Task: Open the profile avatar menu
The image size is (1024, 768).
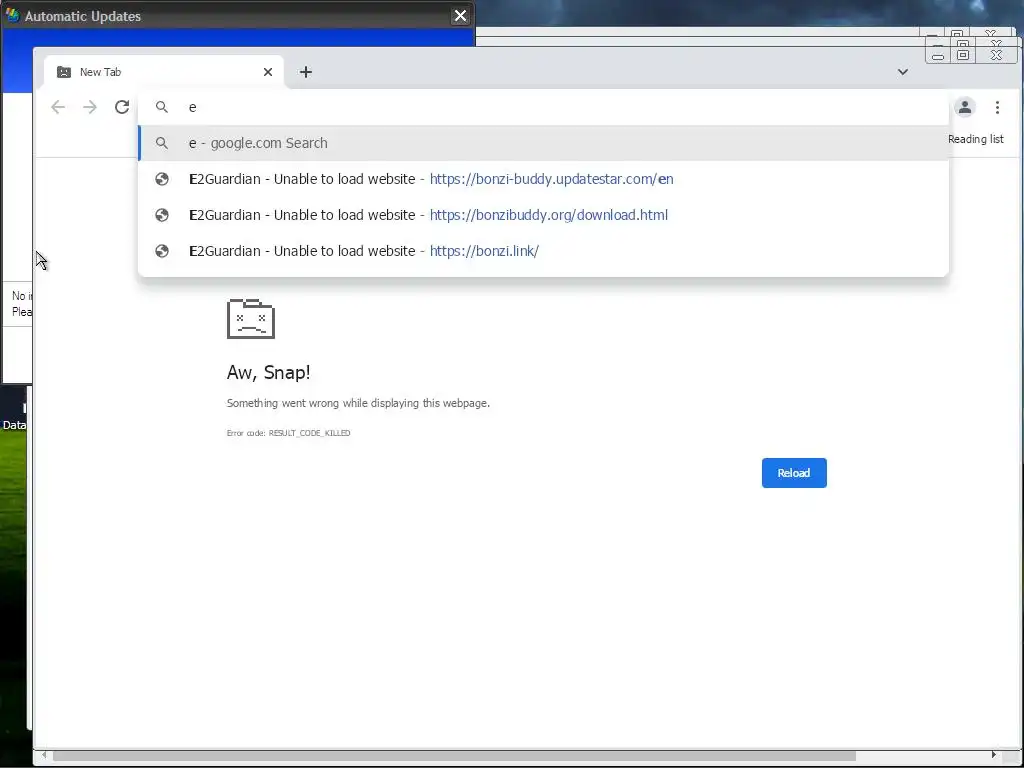Action: coord(965,107)
